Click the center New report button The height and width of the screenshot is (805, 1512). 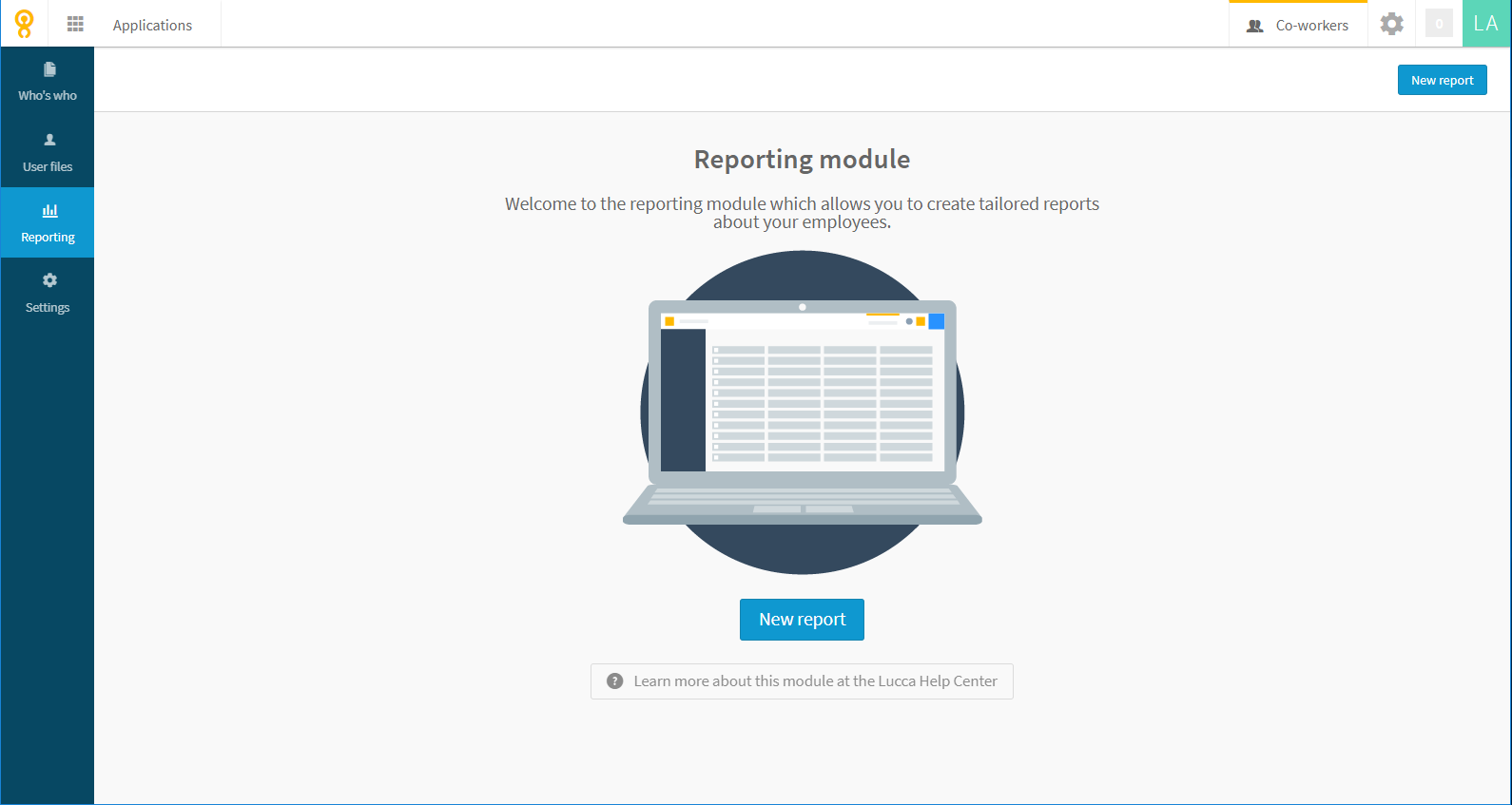pyautogui.click(x=802, y=620)
